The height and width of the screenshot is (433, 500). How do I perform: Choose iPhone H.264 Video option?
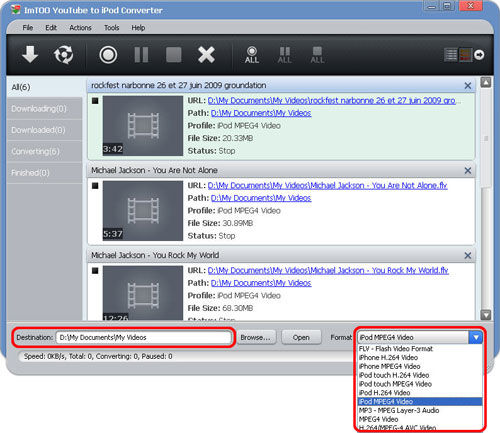click(x=420, y=358)
